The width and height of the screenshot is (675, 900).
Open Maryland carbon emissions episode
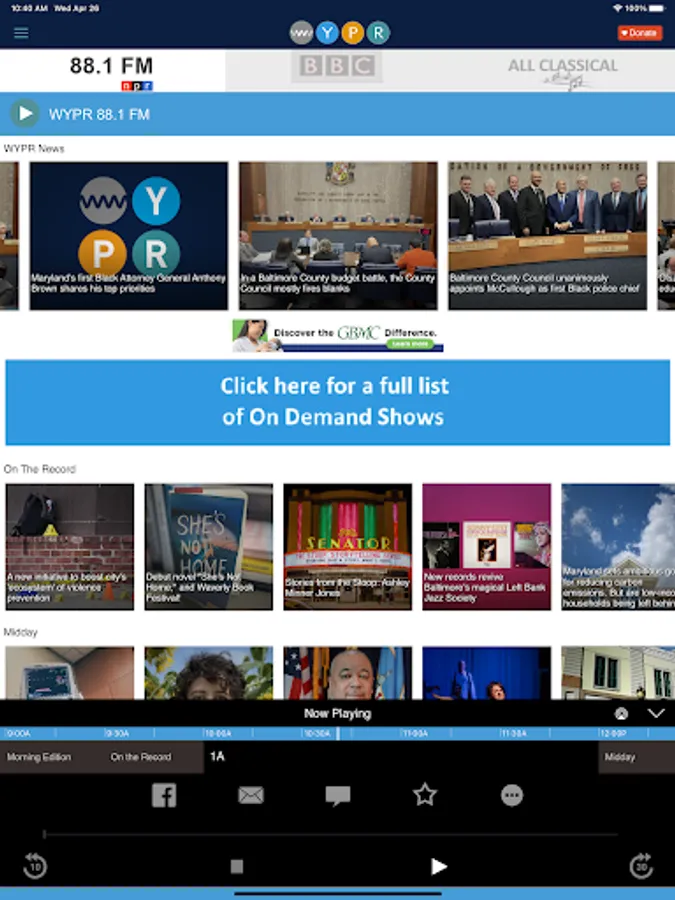[x=618, y=547]
